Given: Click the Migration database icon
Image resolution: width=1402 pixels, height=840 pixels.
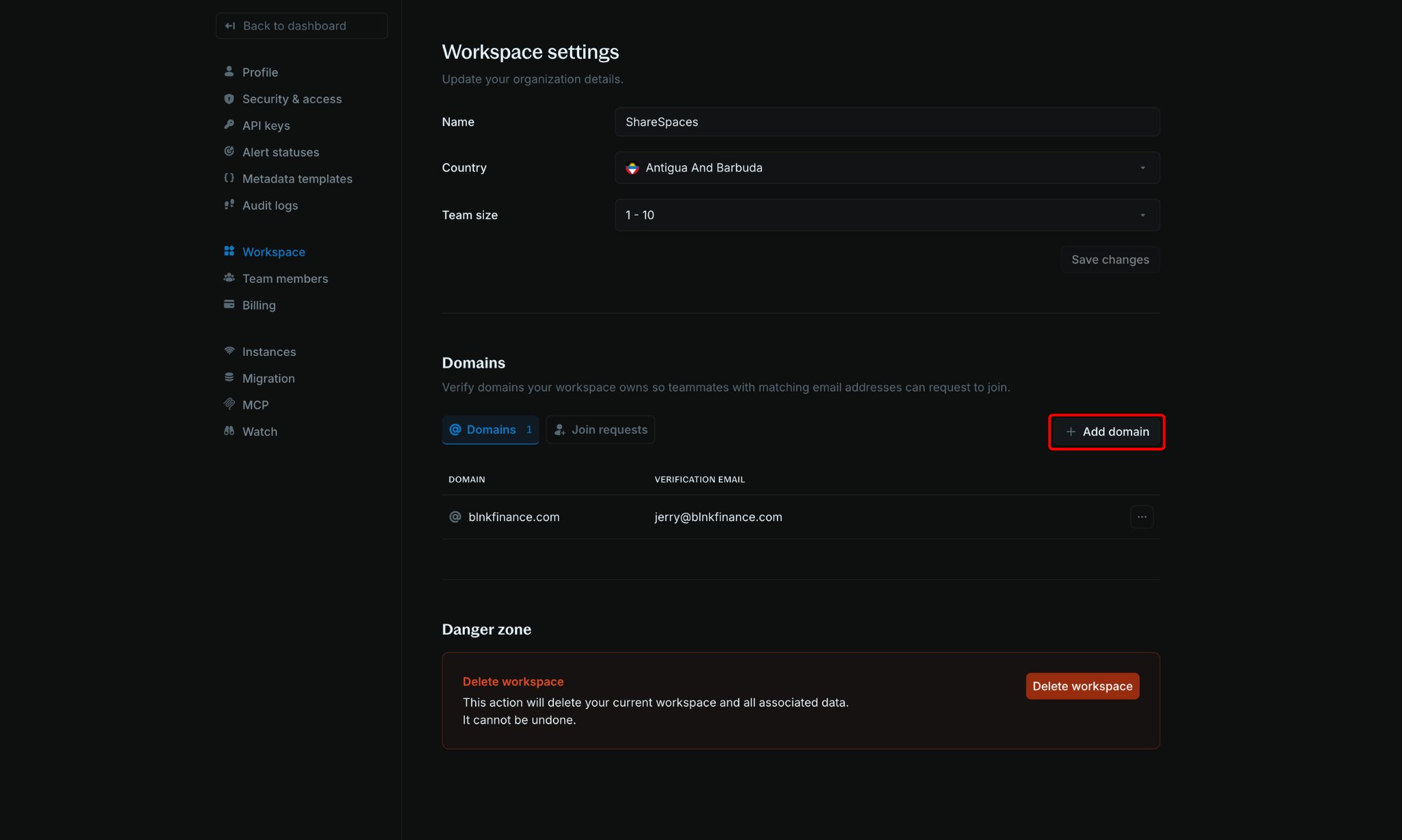Looking at the screenshot, I should click(x=229, y=377).
